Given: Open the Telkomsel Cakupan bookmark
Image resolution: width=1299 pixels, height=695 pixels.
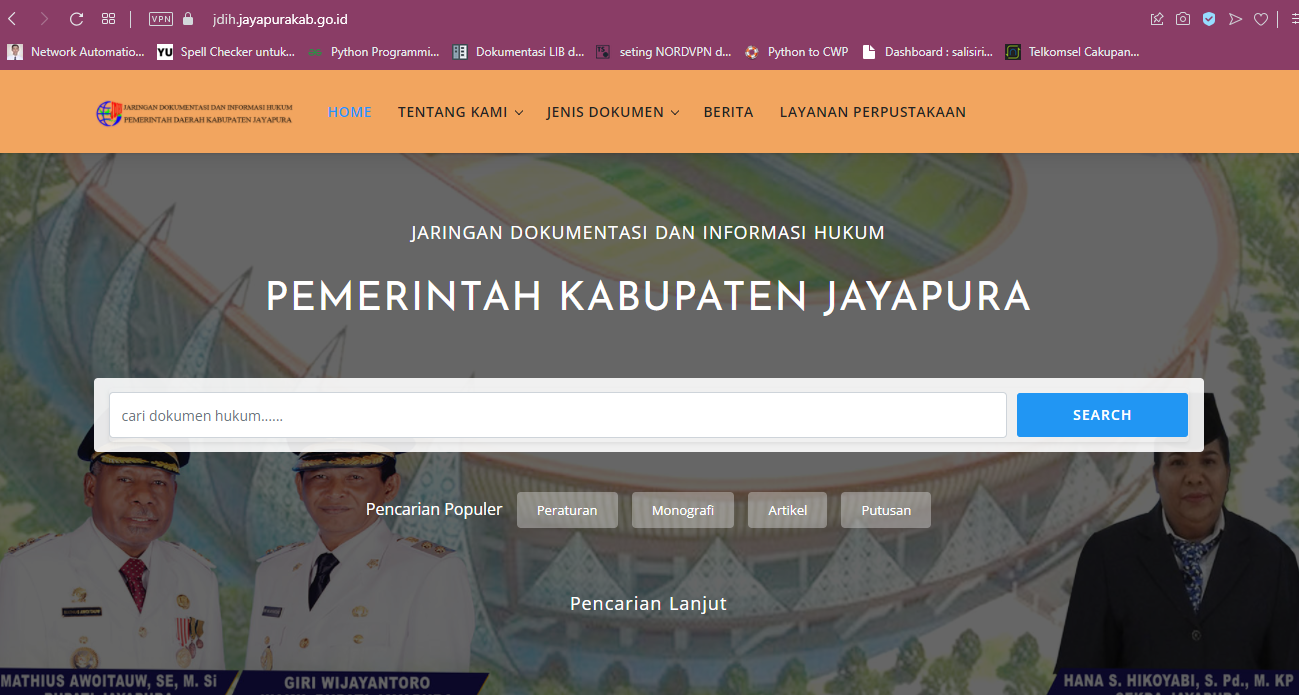Looking at the screenshot, I should pyautogui.click(x=1072, y=52).
